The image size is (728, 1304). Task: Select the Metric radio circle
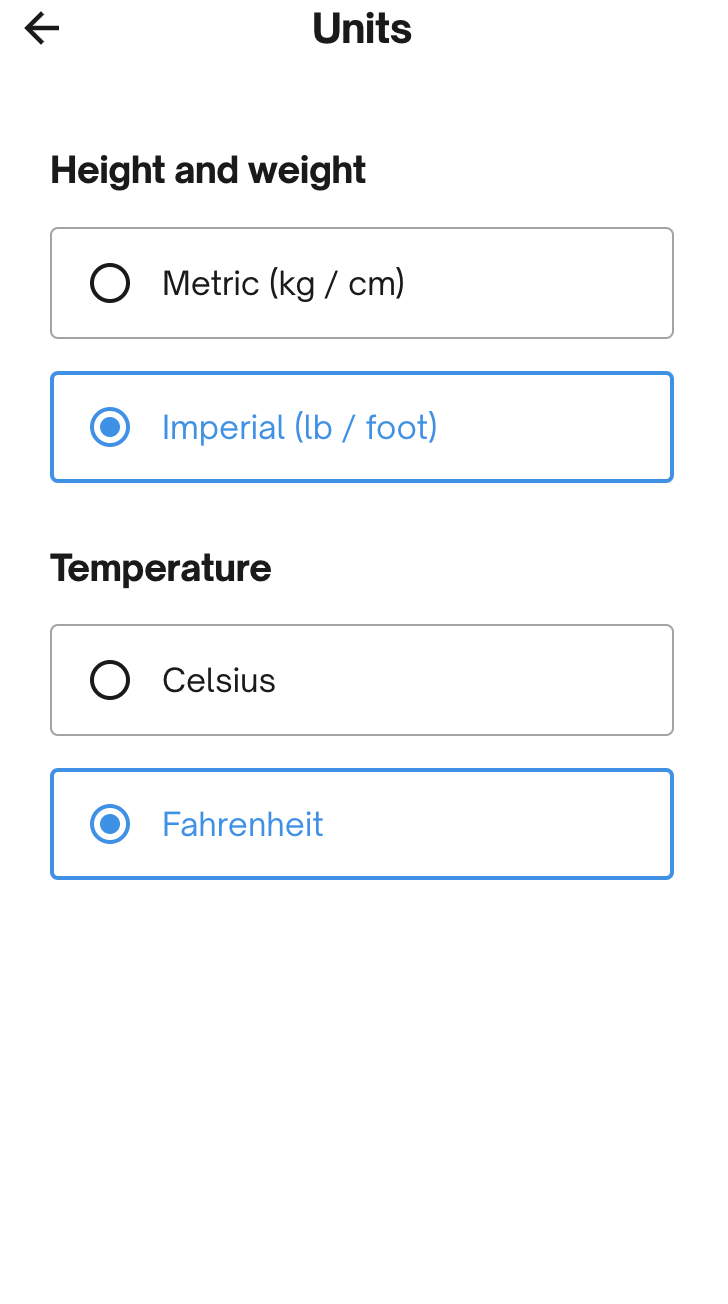[x=110, y=284]
